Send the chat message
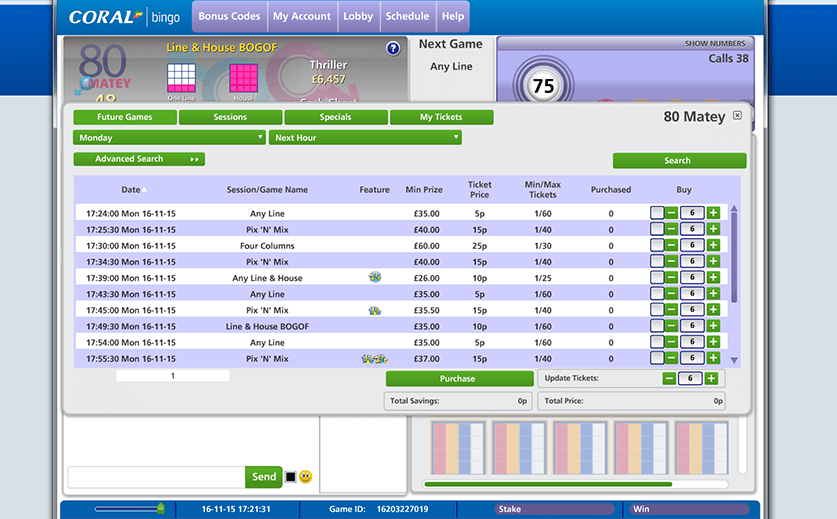The height and width of the screenshot is (519, 837). pyautogui.click(x=264, y=477)
